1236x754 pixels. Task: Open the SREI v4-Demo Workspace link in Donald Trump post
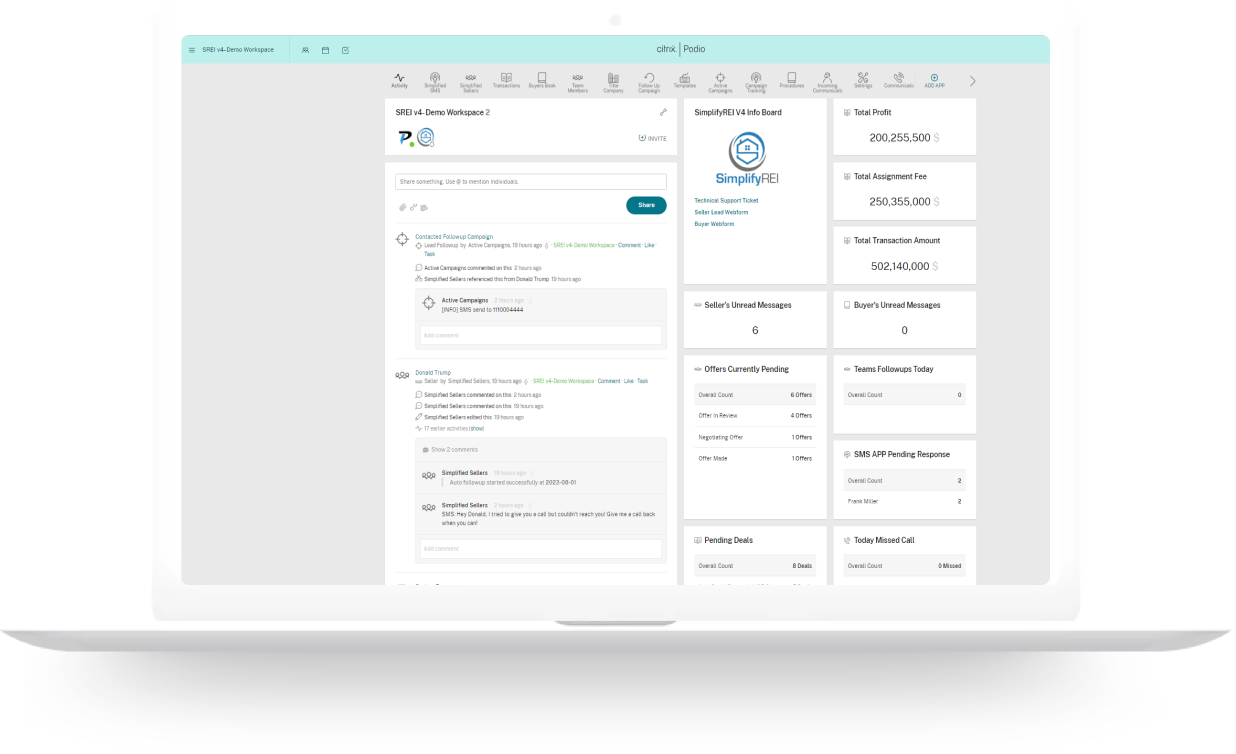point(563,381)
